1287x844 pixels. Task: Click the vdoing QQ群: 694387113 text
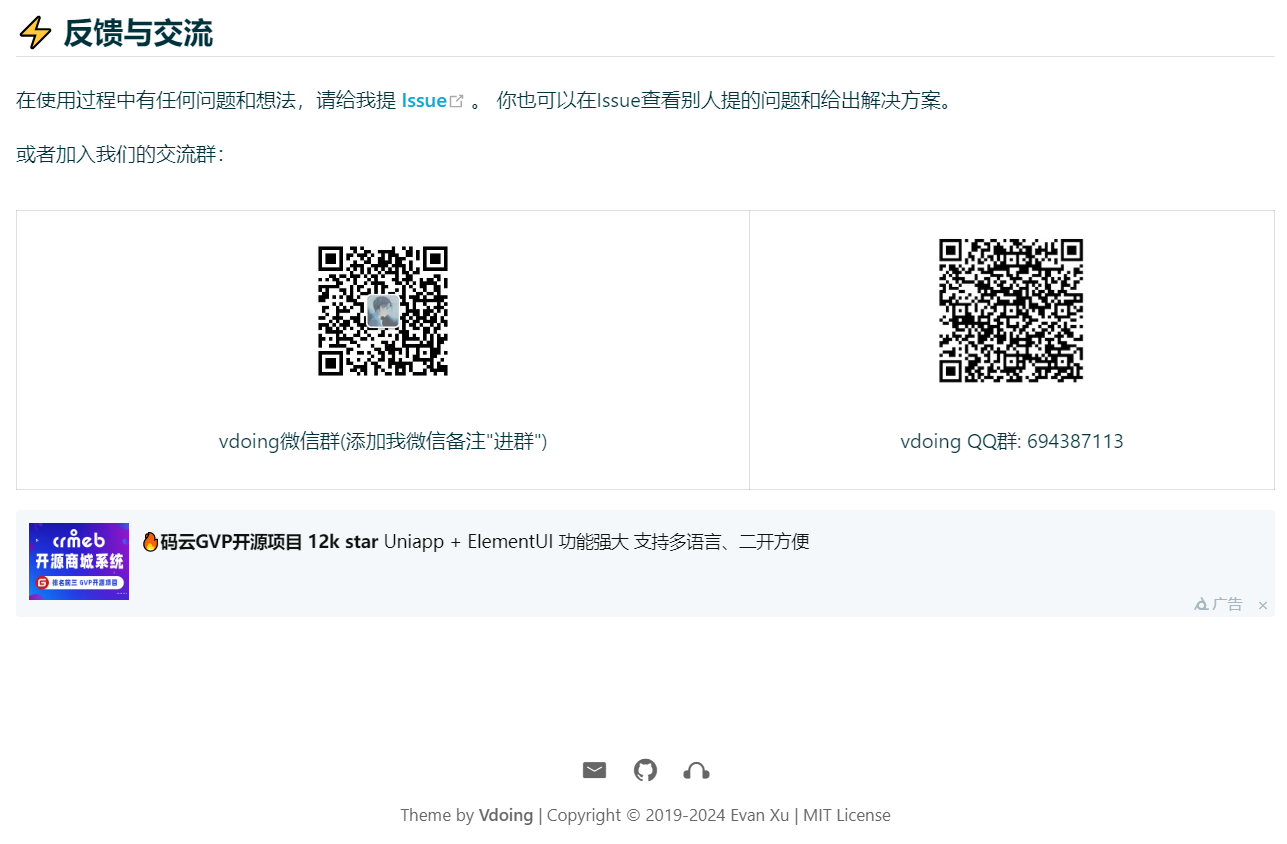pos(1012,441)
